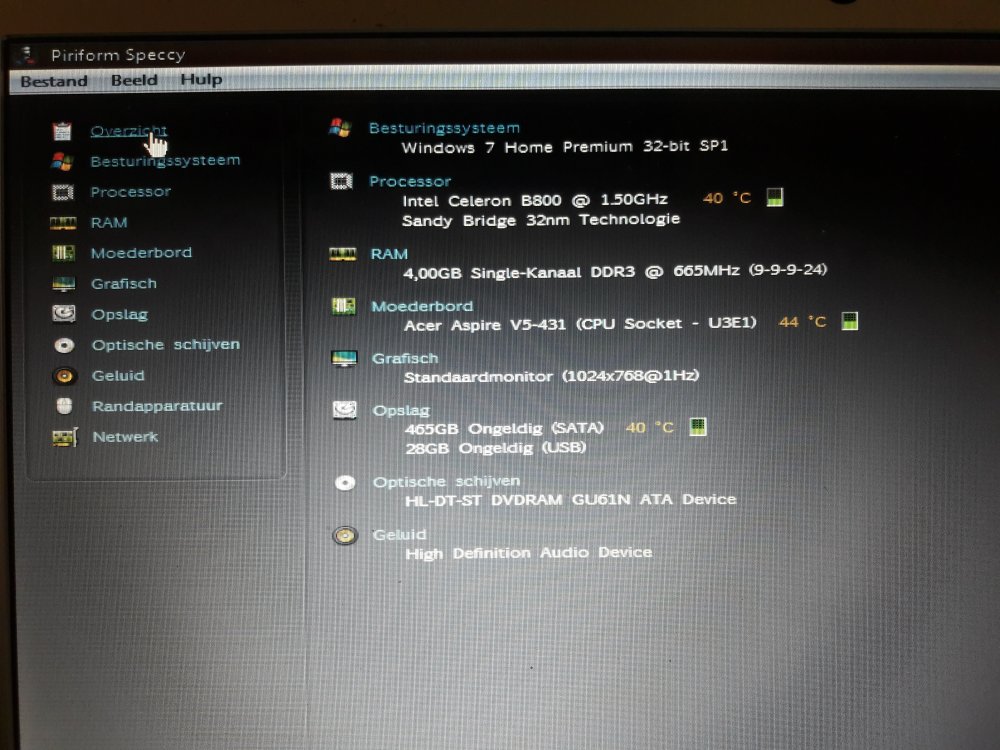Click the Grafisch heading in the summary
1000x750 pixels.
tap(405, 358)
